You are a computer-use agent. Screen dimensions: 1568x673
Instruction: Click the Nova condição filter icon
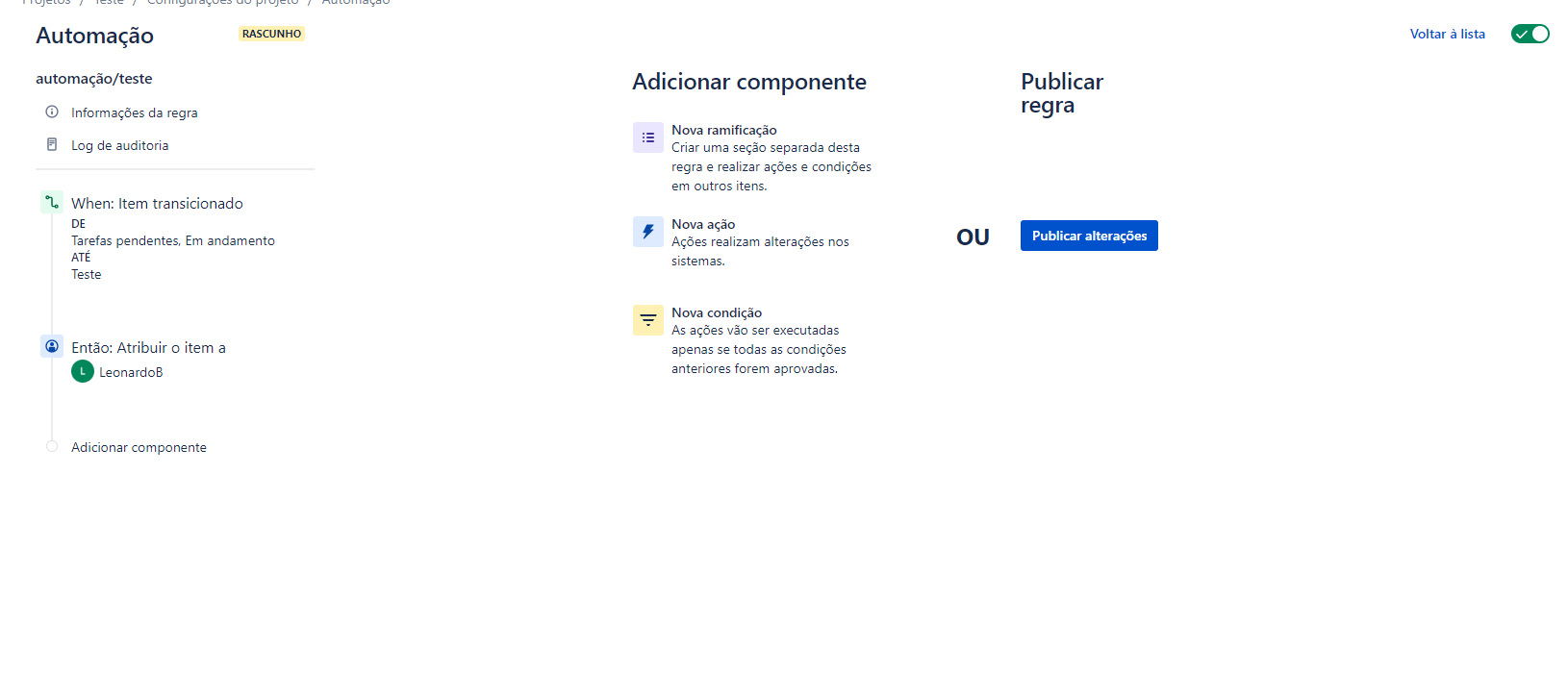tap(648, 320)
